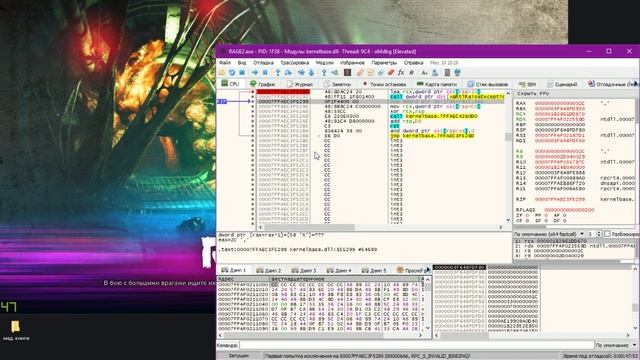Click the fx Functions toolbar icon

click(401, 73)
